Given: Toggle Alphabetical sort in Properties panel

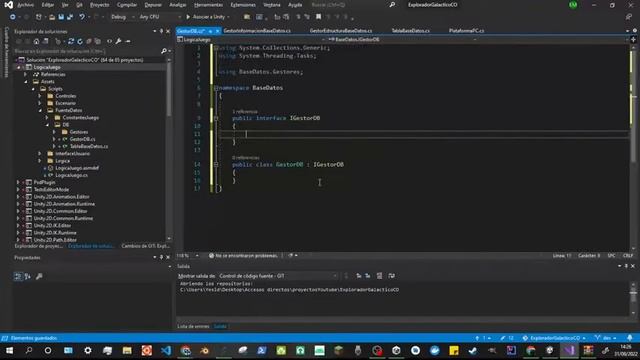Looking at the screenshot, I should pyautogui.click(x=28, y=276).
